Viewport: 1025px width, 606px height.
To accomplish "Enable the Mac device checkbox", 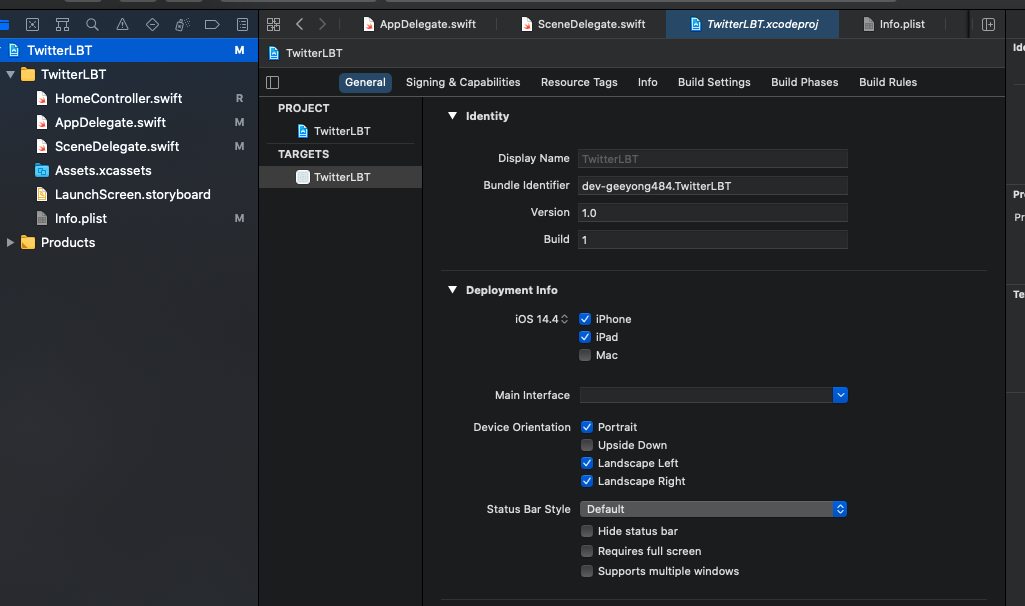I will [x=585, y=355].
